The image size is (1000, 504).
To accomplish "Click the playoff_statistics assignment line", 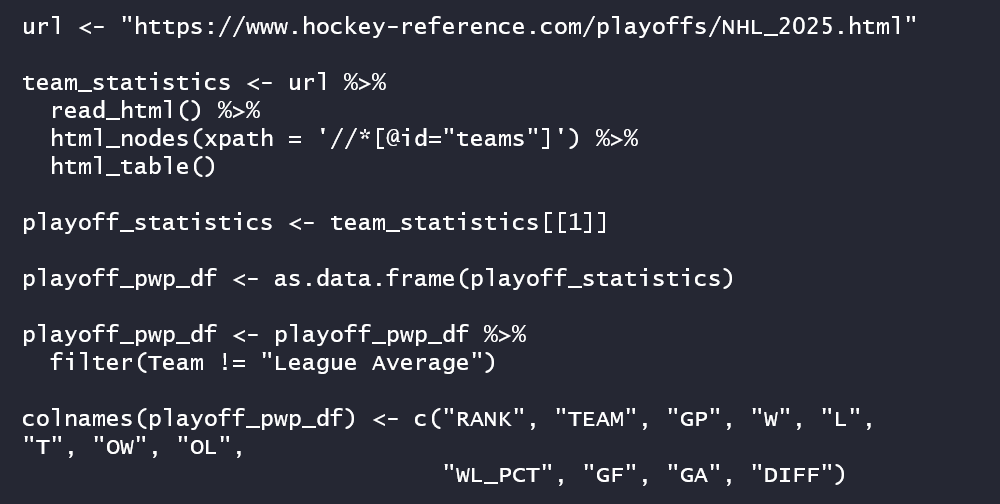I will point(315,223).
